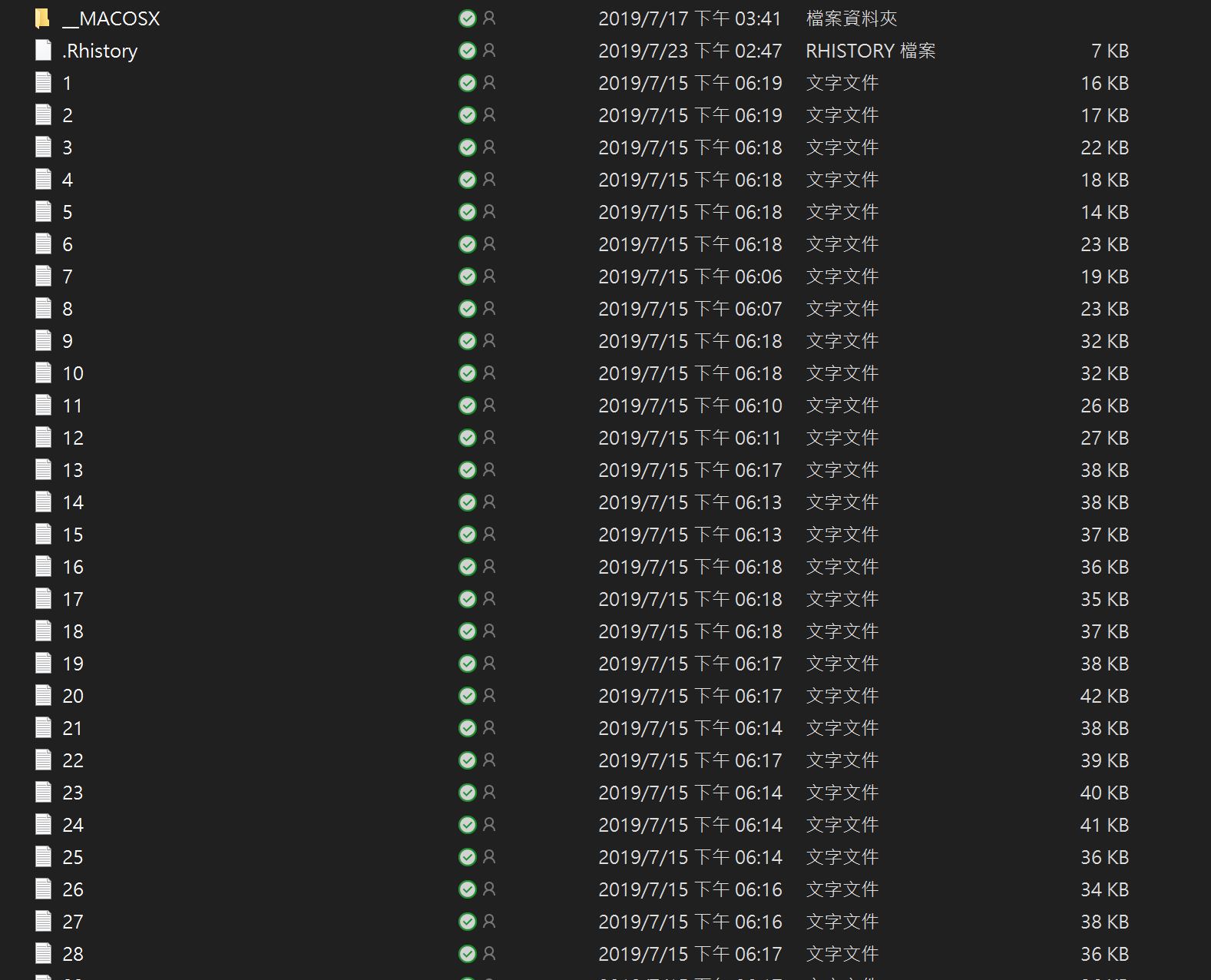Click the RHISTORY 檔案 type label

(x=870, y=51)
